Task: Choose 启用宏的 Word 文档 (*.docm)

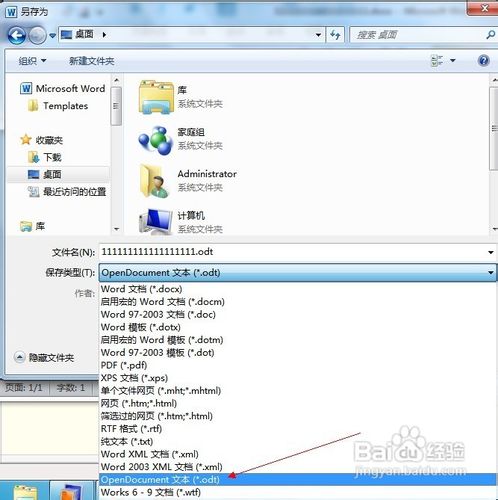Action: [x=297, y=302]
